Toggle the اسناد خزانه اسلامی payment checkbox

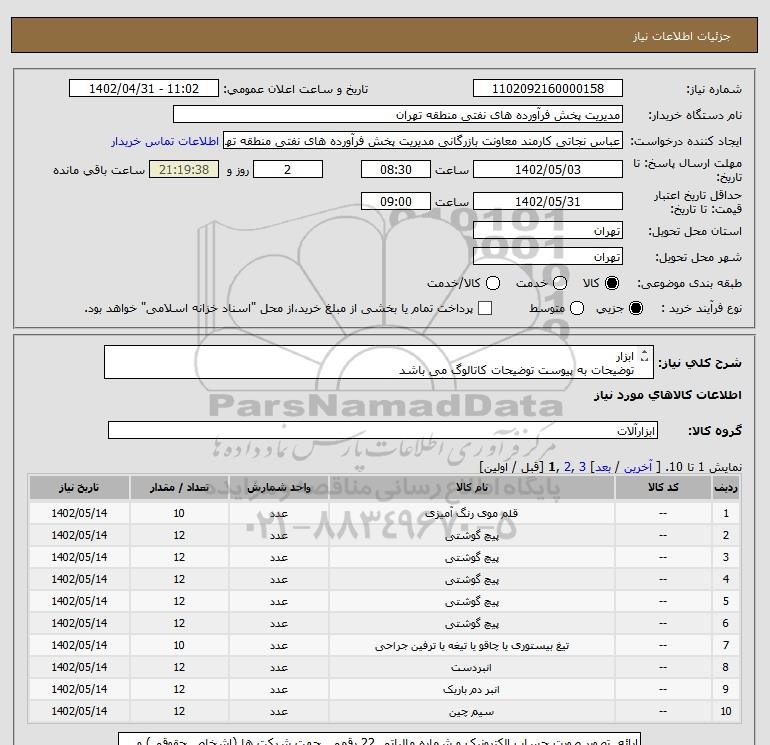click(485, 308)
